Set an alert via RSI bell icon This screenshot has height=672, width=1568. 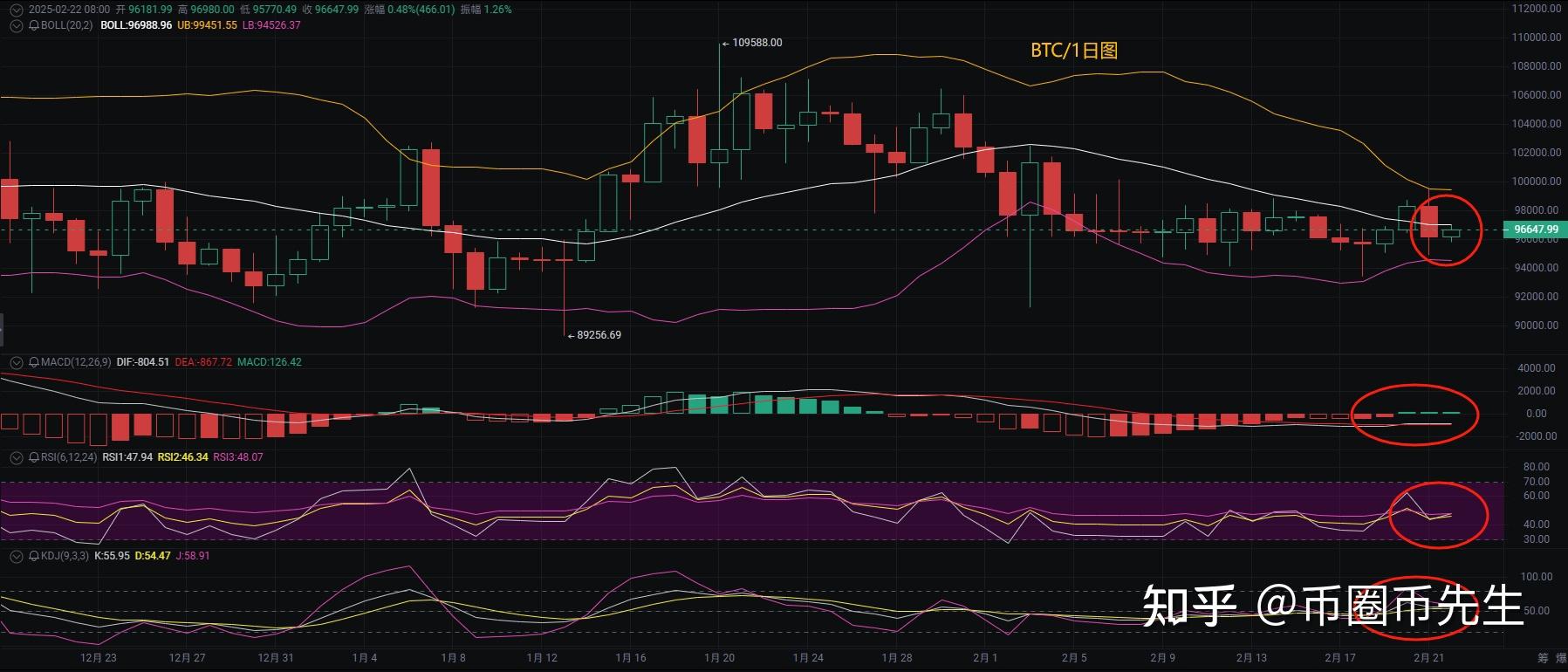pos(34,457)
